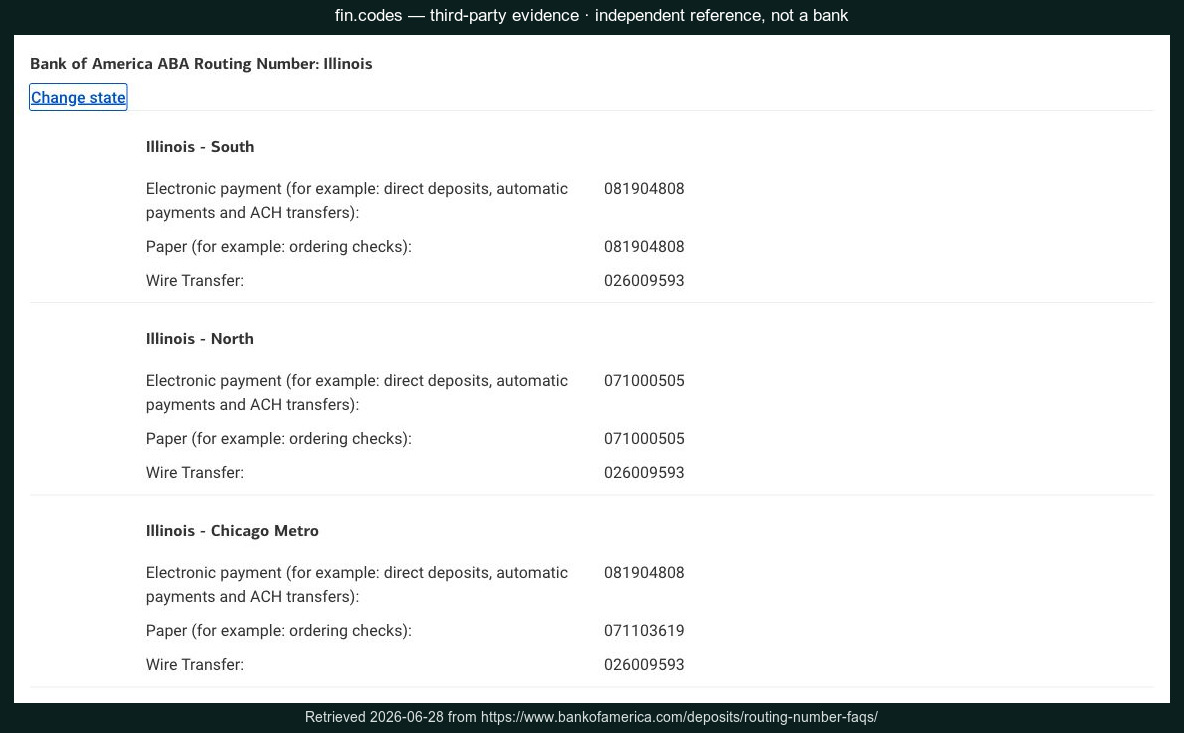Click the Wire Transfer label under Illinois - North
Image resolution: width=1184 pixels, height=733 pixels.
coord(195,473)
